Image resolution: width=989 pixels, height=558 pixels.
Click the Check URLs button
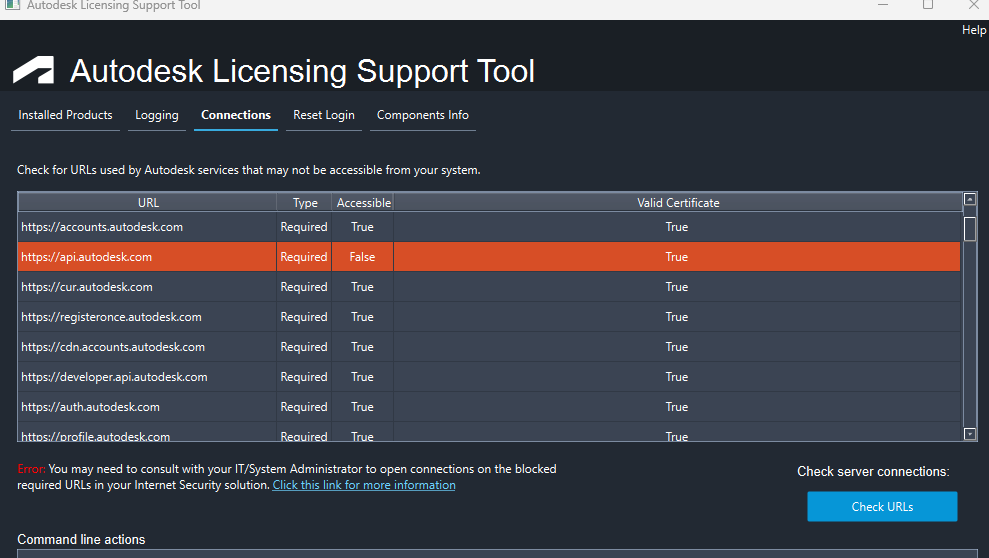click(882, 506)
